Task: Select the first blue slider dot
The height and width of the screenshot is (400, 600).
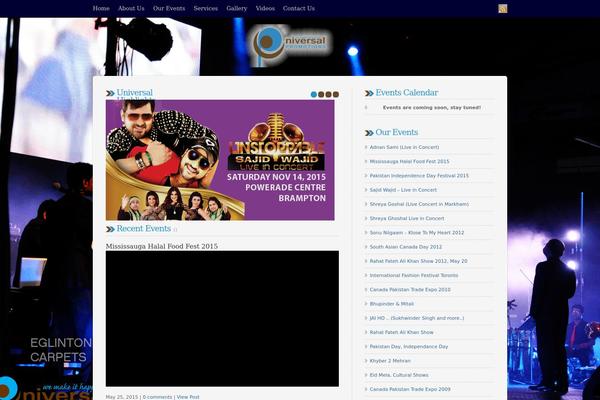Action: 314,94
